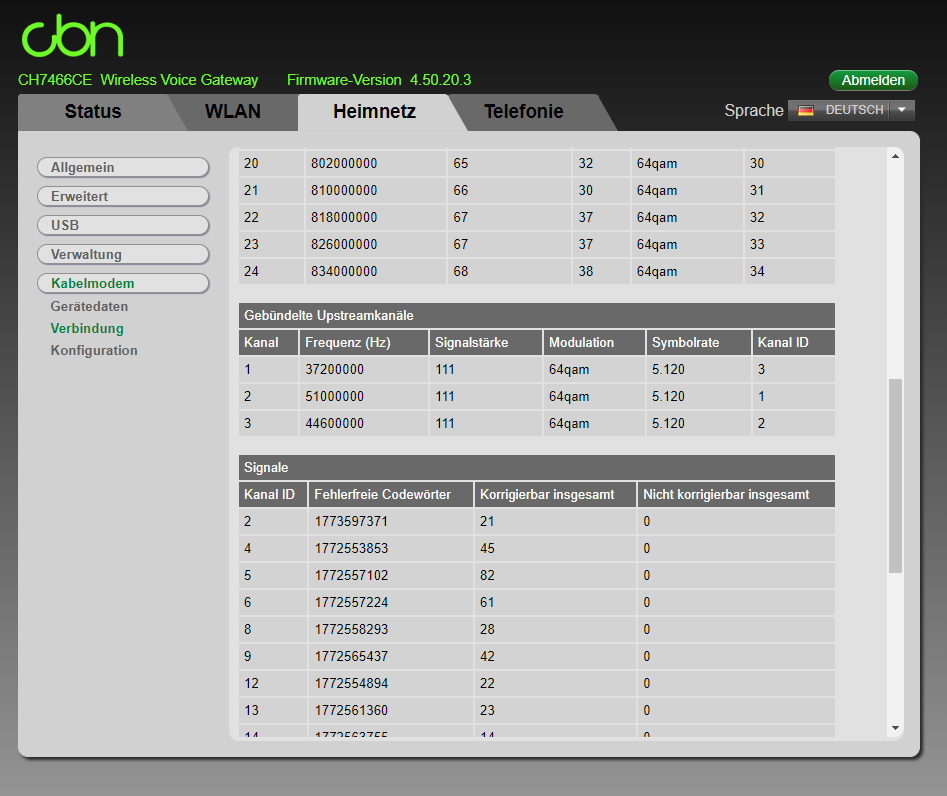The width and height of the screenshot is (947, 796).
Task: Click the Fehlerfreie Codewörter column header
Action: pos(391,495)
